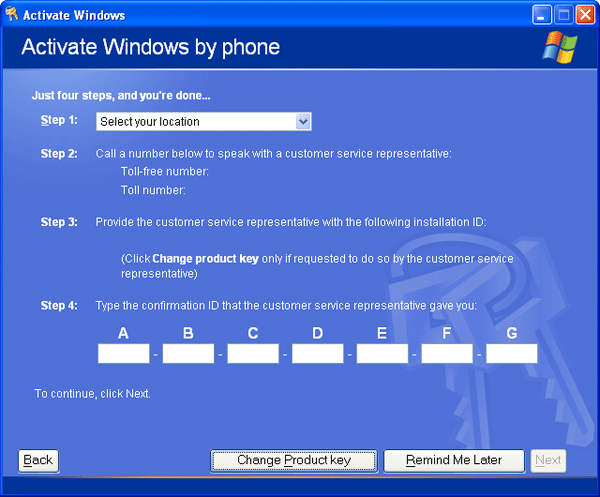This screenshot has width=600, height=497.
Task: Click confirmation ID field A
Action: [x=124, y=353]
